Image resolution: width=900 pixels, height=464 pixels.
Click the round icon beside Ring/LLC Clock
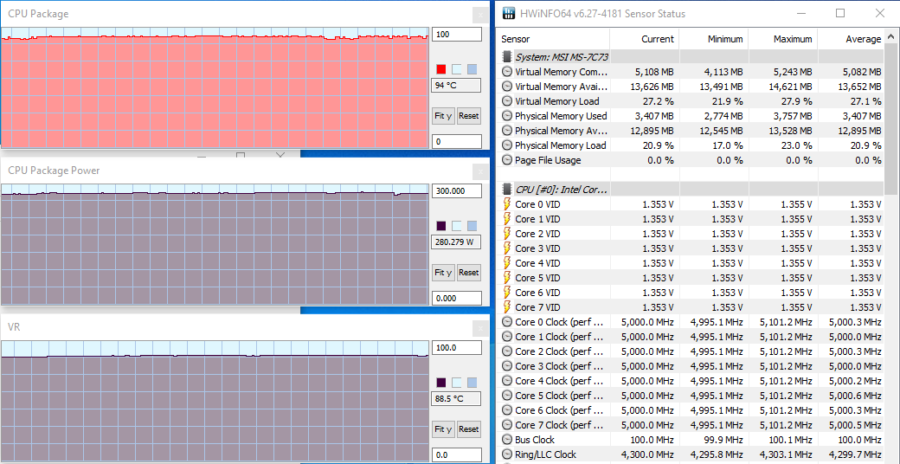click(506, 454)
